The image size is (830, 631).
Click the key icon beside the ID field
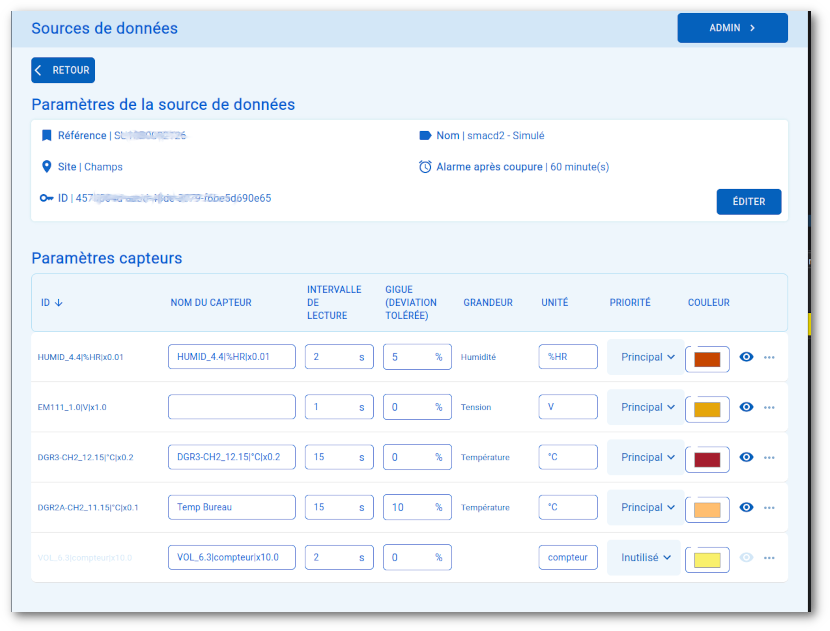46,198
